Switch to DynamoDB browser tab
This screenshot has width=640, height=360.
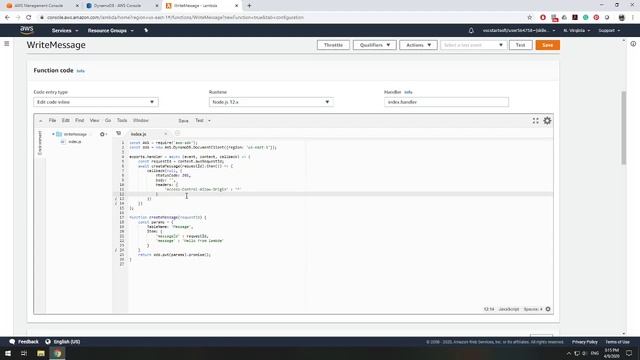pos(121,6)
